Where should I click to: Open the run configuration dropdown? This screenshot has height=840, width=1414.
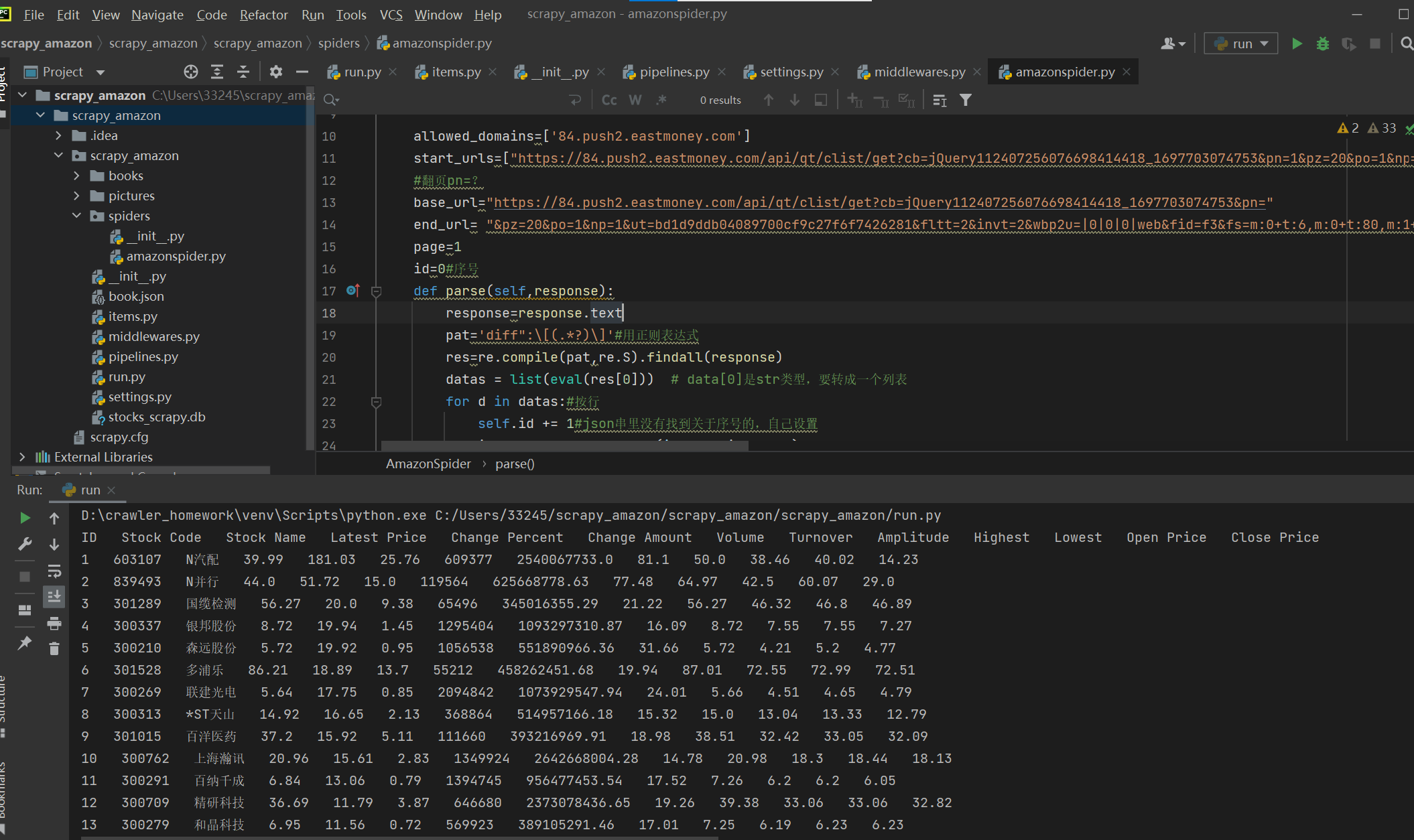pos(1241,44)
